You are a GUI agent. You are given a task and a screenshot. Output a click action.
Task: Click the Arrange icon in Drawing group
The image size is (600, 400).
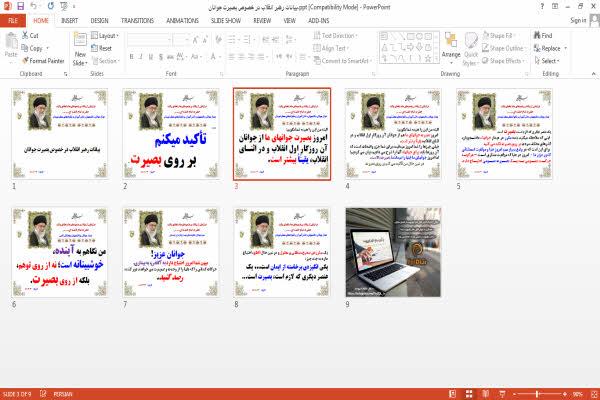point(451,41)
